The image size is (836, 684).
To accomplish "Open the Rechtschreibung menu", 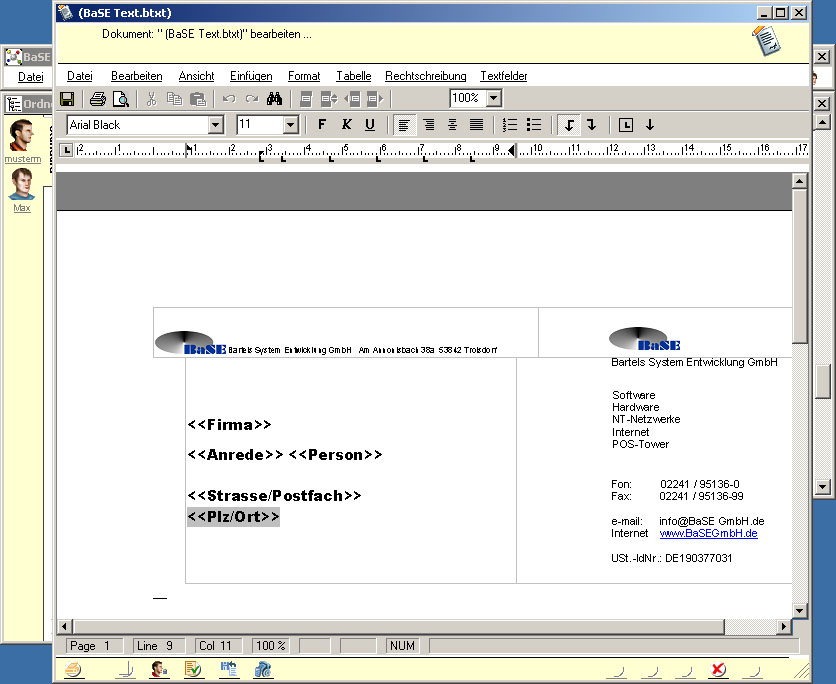I will pos(426,76).
